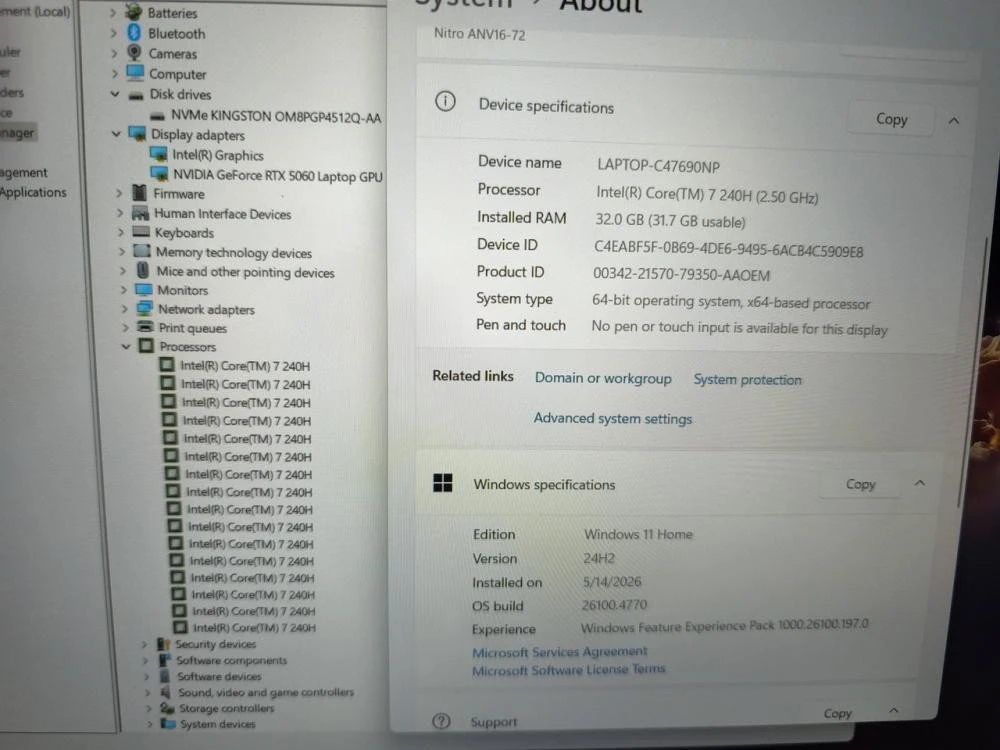Click the Print queues category icon

coord(146,327)
